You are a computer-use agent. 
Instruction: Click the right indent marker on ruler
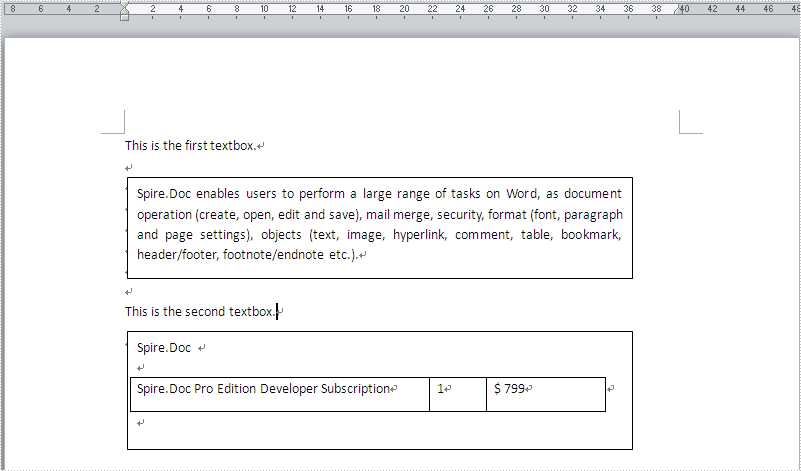pos(678,10)
